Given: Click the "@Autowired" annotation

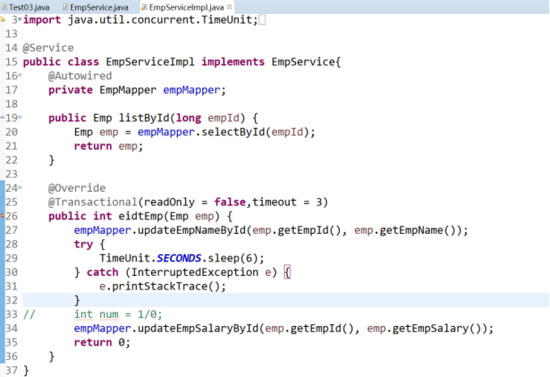Looking at the screenshot, I should point(80,76).
